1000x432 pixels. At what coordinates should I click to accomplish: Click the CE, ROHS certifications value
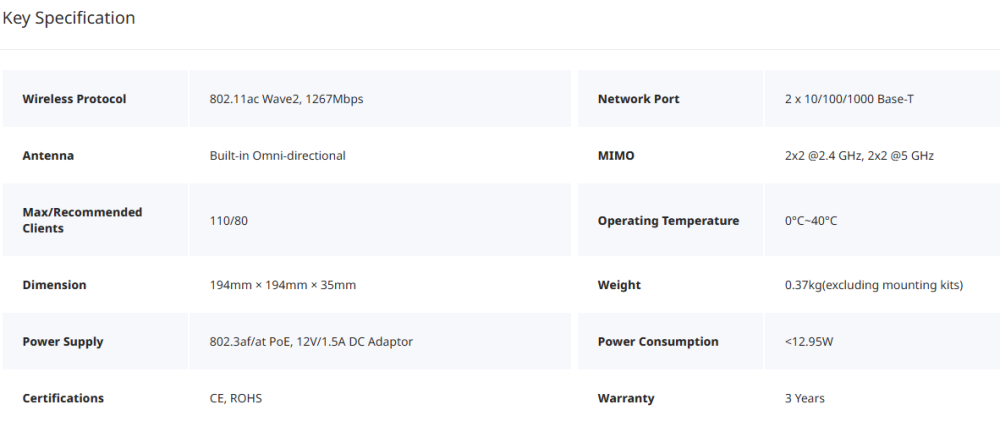236,398
